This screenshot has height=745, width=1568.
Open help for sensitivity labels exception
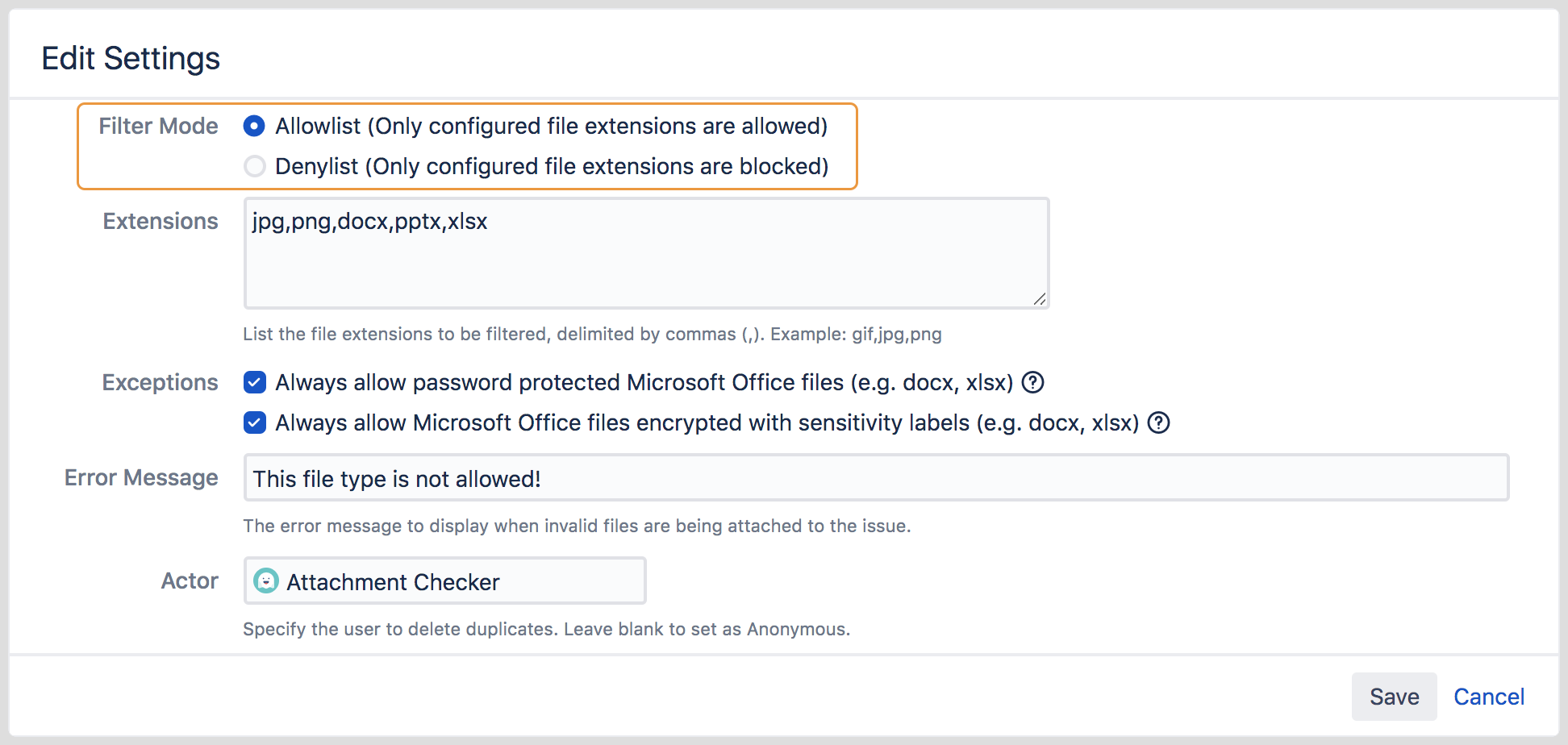pyautogui.click(x=1159, y=422)
